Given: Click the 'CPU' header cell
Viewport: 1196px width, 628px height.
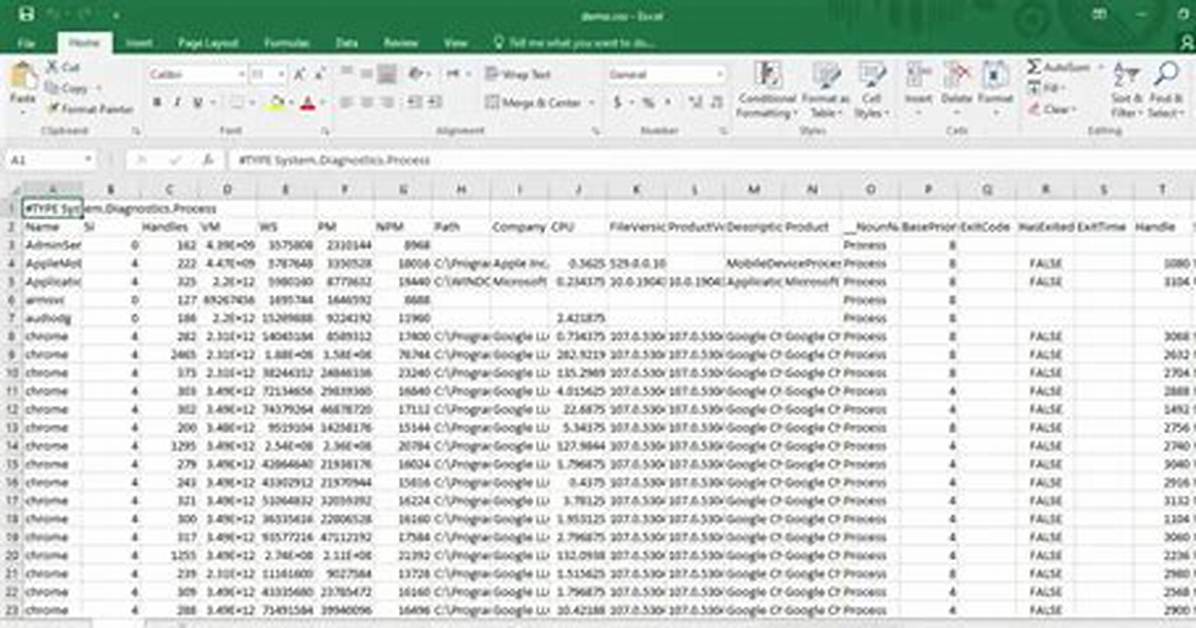Looking at the screenshot, I should click(578, 227).
